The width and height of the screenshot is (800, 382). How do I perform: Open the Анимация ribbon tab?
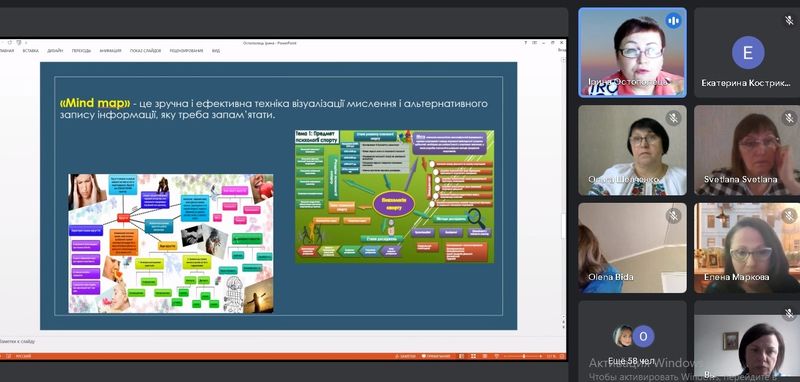coord(110,51)
